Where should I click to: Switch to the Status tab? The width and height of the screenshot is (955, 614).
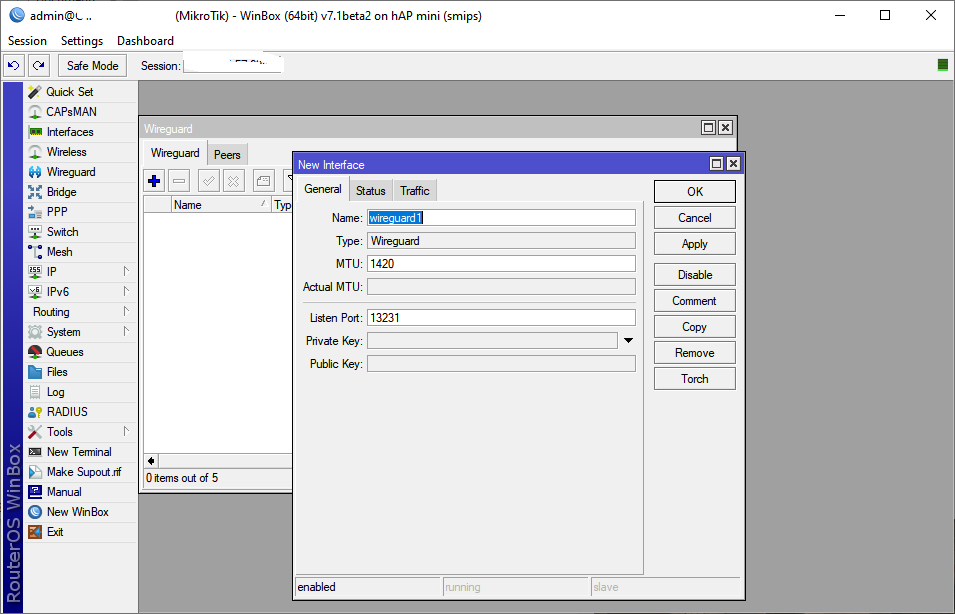(371, 191)
